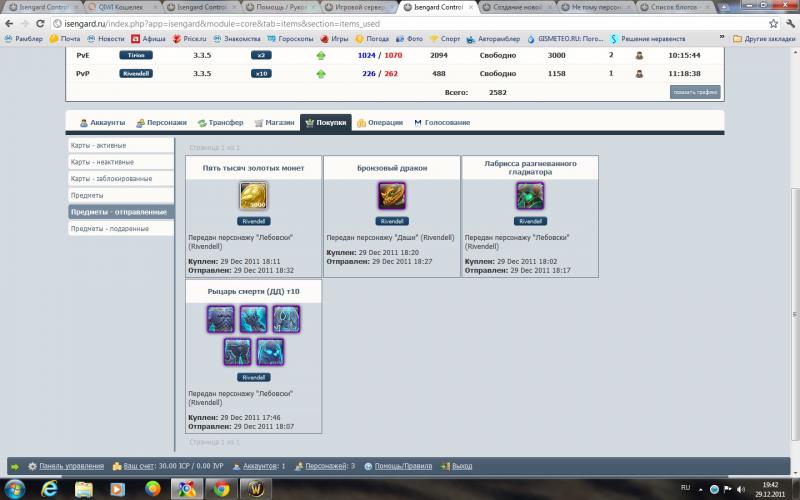This screenshot has width=800, height=500.
Task: Click the green arrow in PvE row
Action: click(x=321, y=55)
